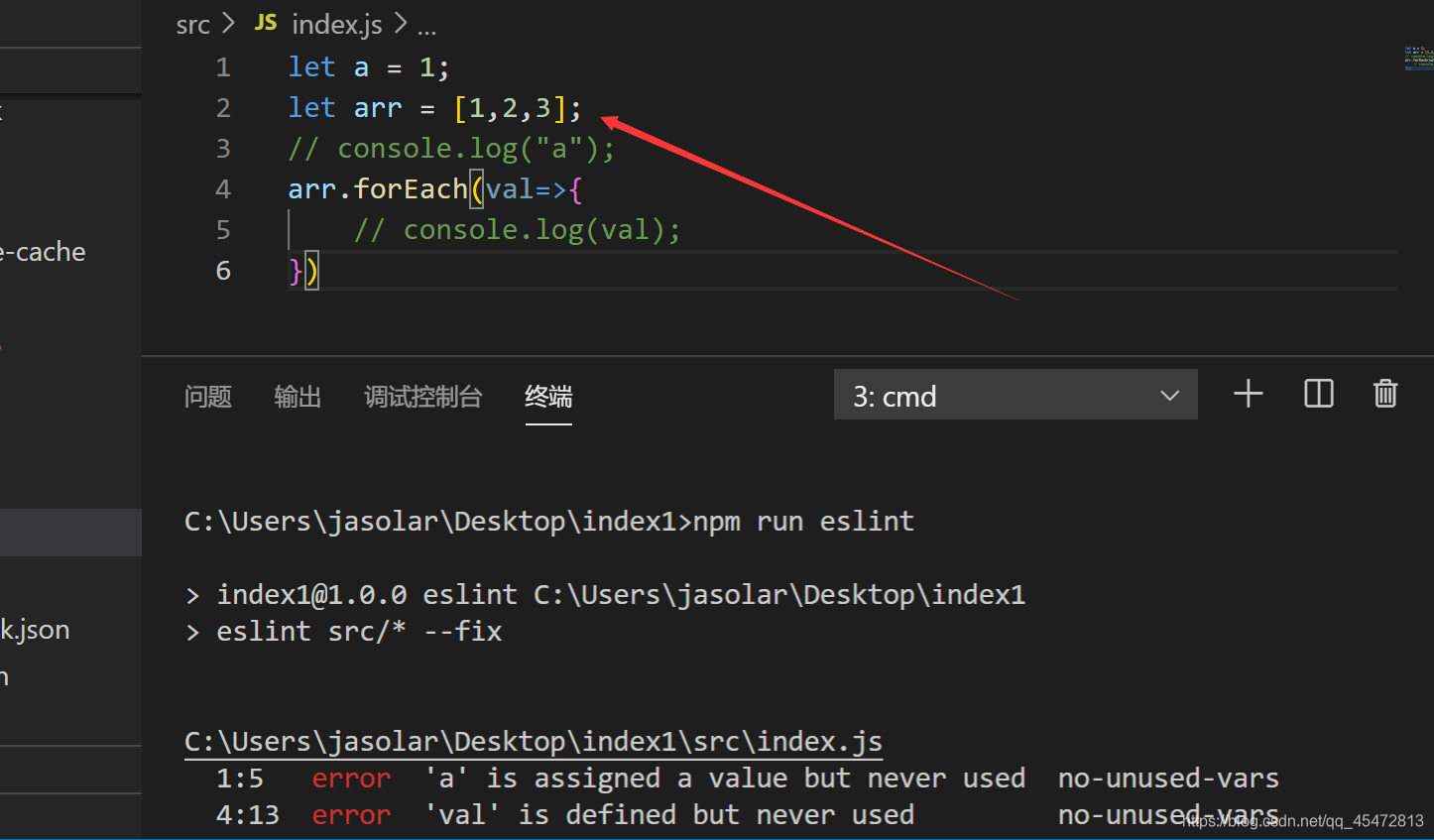1434x840 pixels.
Task: Click line number 1 in the gutter
Action: click(x=223, y=67)
